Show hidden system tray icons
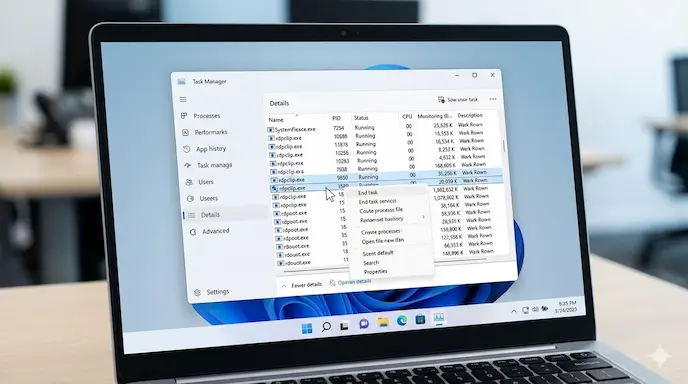The width and height of the screenshot is (688, 384). point(513,311)
